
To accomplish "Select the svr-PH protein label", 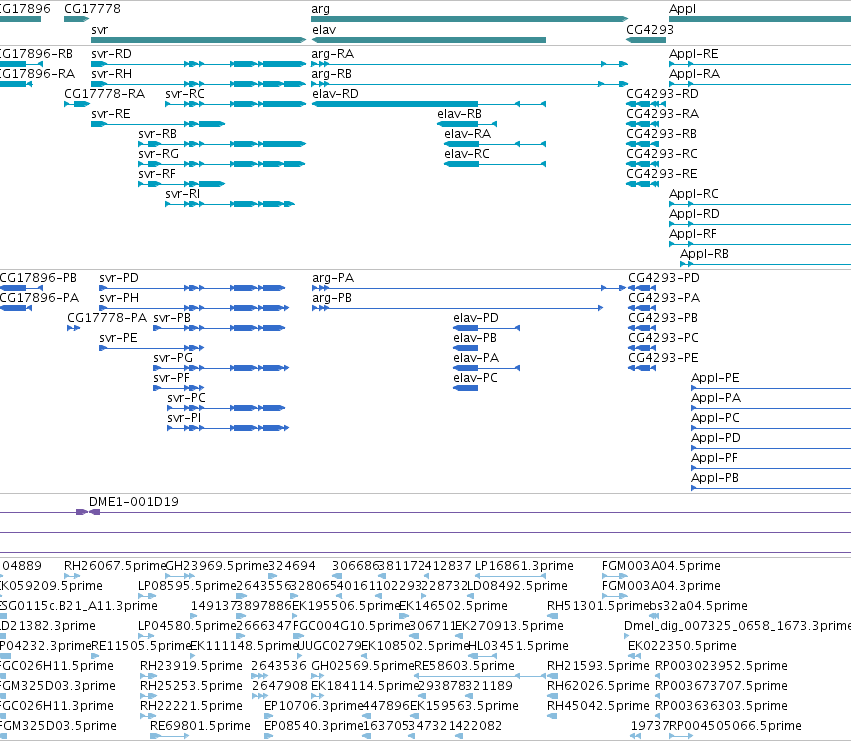I will (119, 298).
